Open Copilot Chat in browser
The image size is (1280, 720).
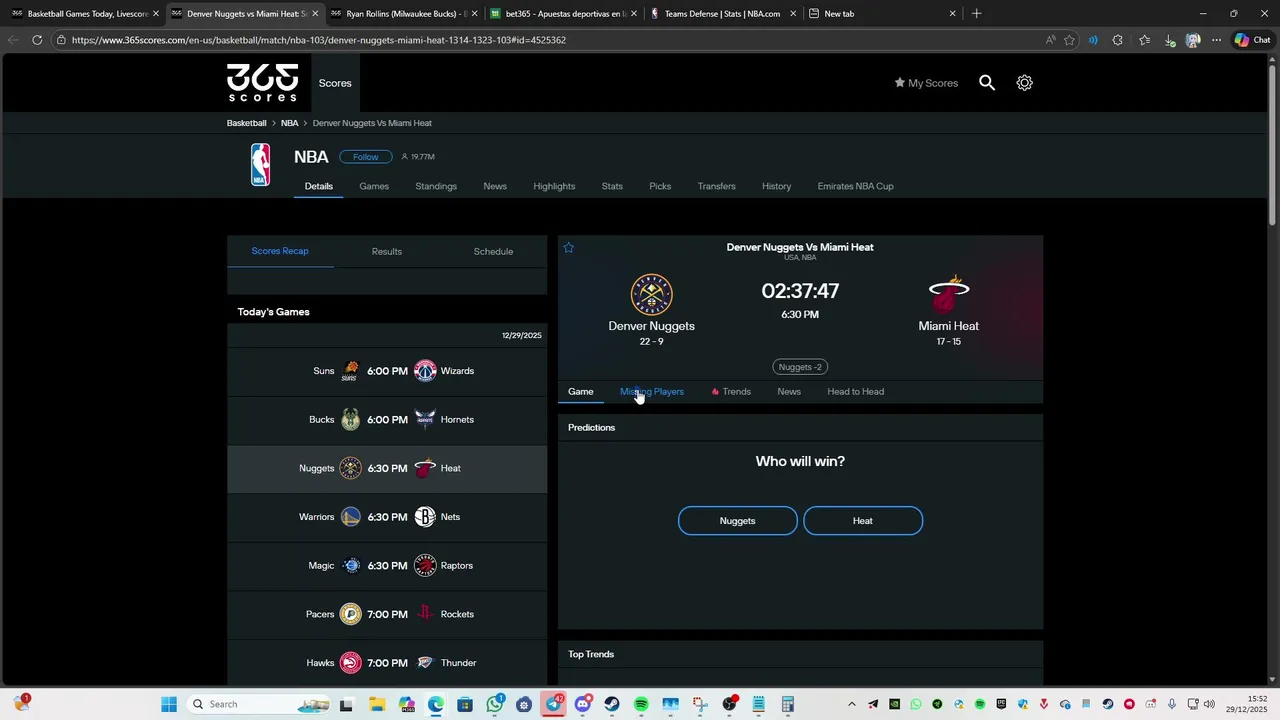click(1252, 40)
